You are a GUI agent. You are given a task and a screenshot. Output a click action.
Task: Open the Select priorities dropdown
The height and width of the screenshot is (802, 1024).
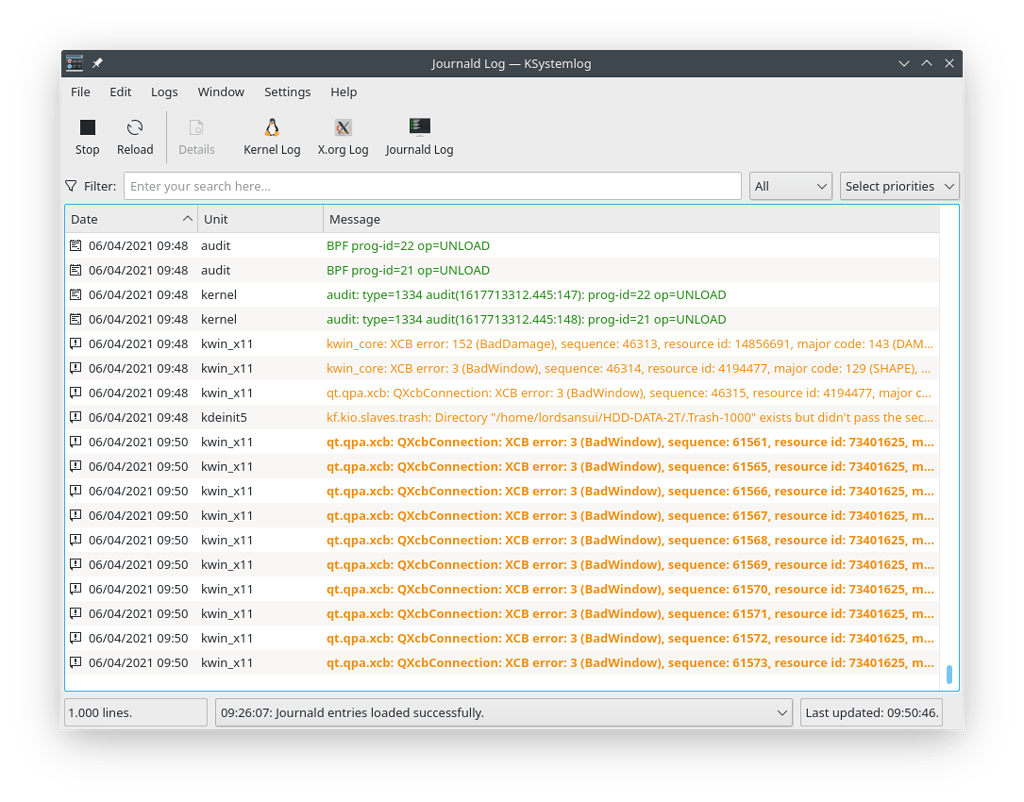(x=898, y=185)
